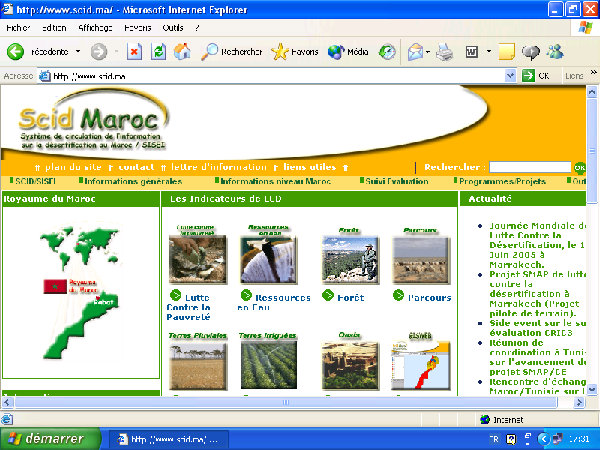Expand the address bar dropdown list
The height and width of the screenshot is (450, 600).
[x=510, y=76]
